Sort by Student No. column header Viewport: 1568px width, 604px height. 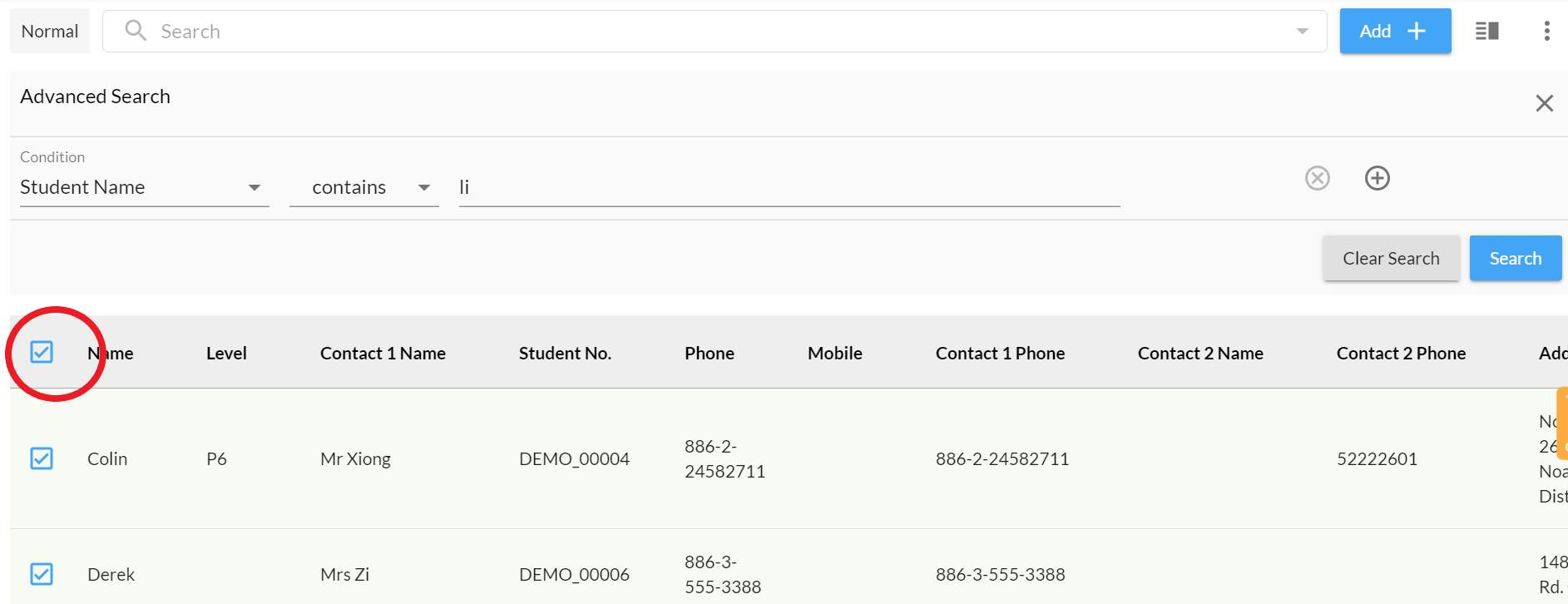pos(565,354)
